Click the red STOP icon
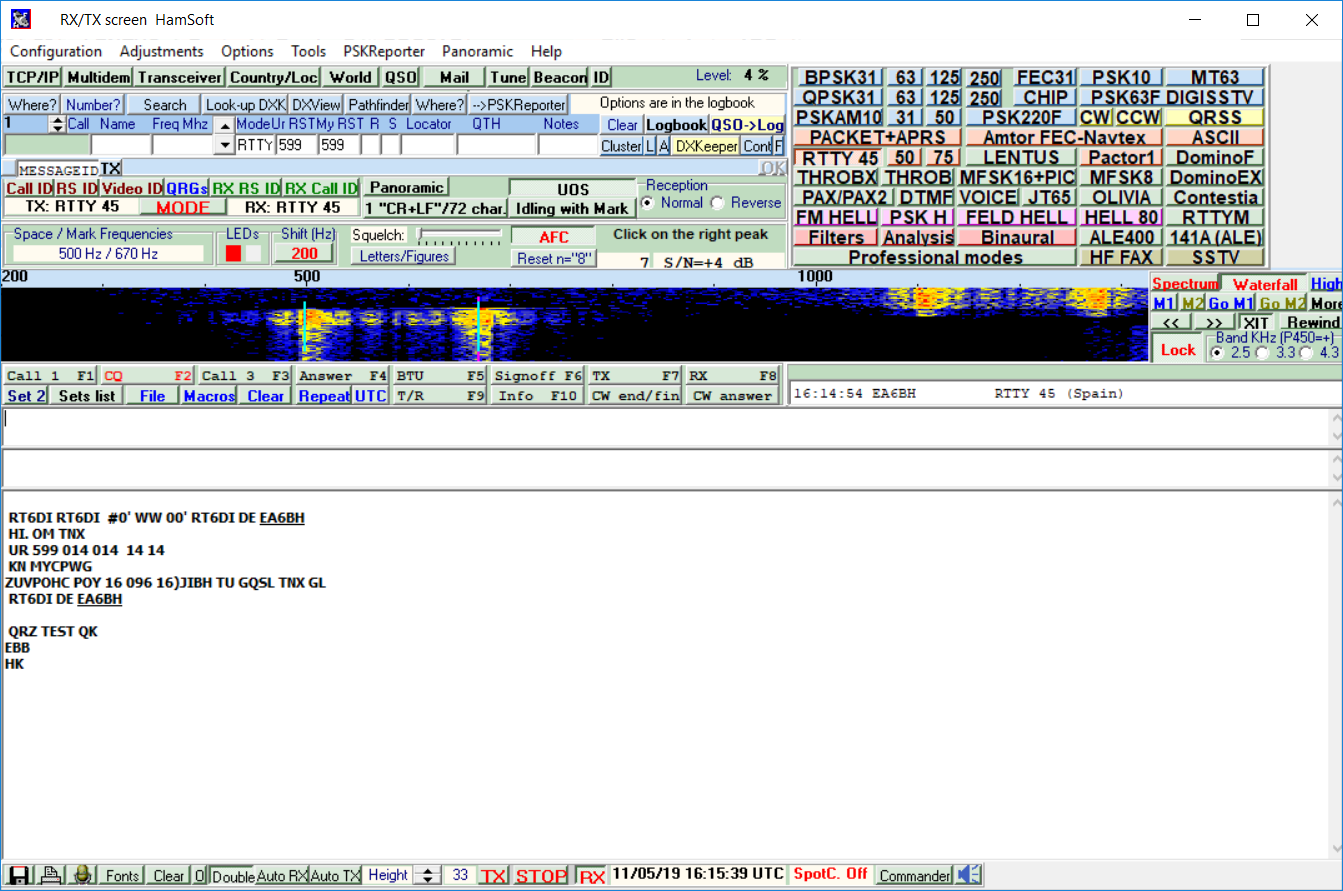 pyautogui.click(x=541, y=875)
